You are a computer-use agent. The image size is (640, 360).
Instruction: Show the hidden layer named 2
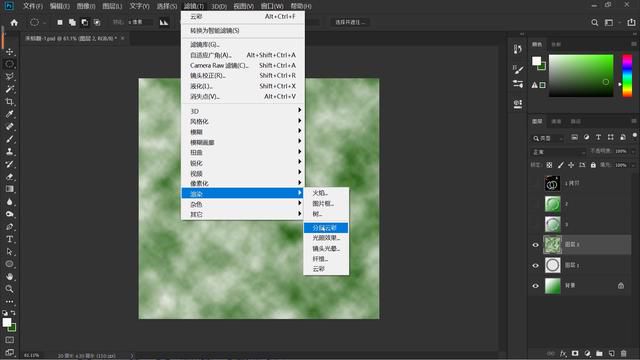point(536,204)
